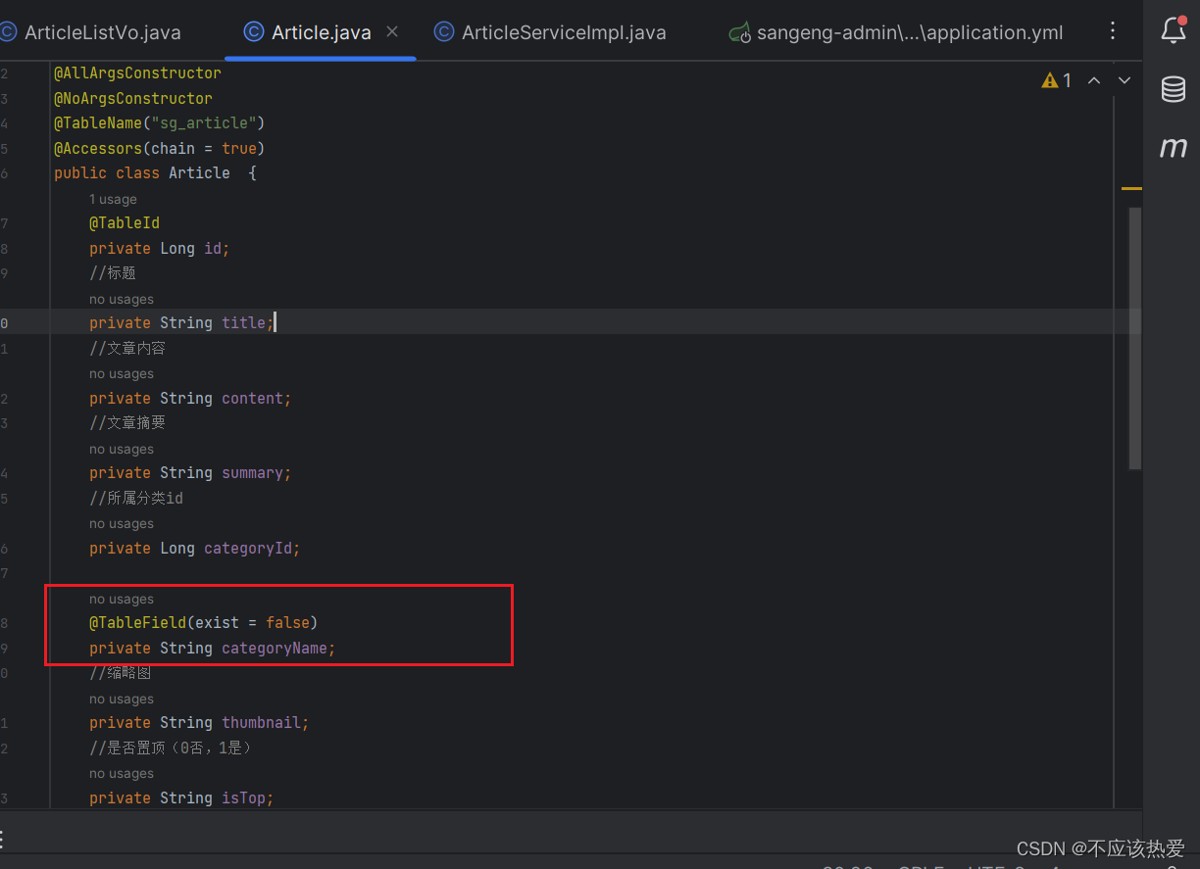Click the Article.java class file icon
The image size is (1200, 869).
[x=254, y=32]
